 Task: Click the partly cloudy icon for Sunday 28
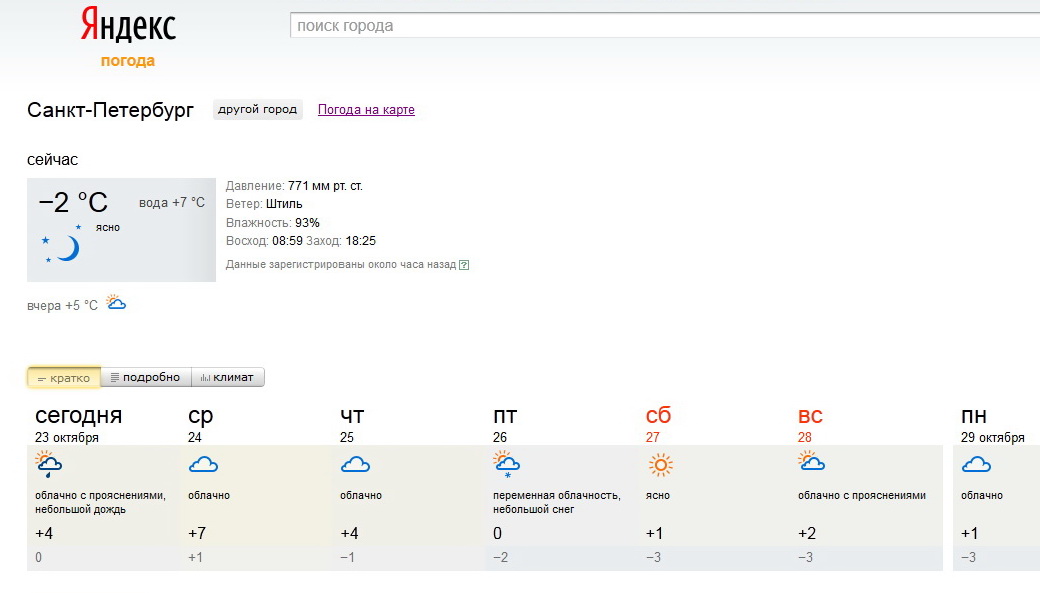[x=812, y=463]
